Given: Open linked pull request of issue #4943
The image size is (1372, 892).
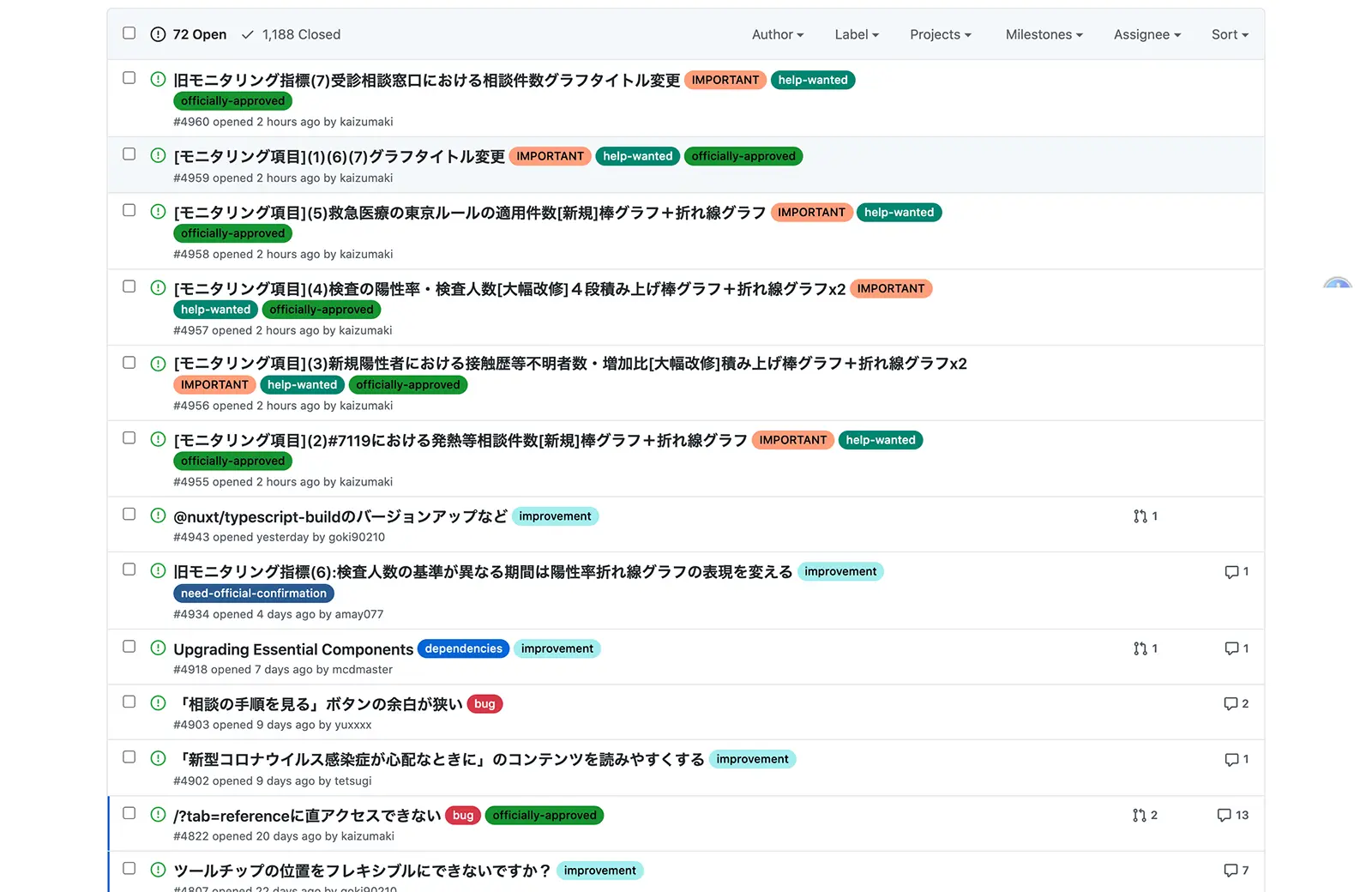Looking at the screenshot, I should click(x=1146, y=516).
